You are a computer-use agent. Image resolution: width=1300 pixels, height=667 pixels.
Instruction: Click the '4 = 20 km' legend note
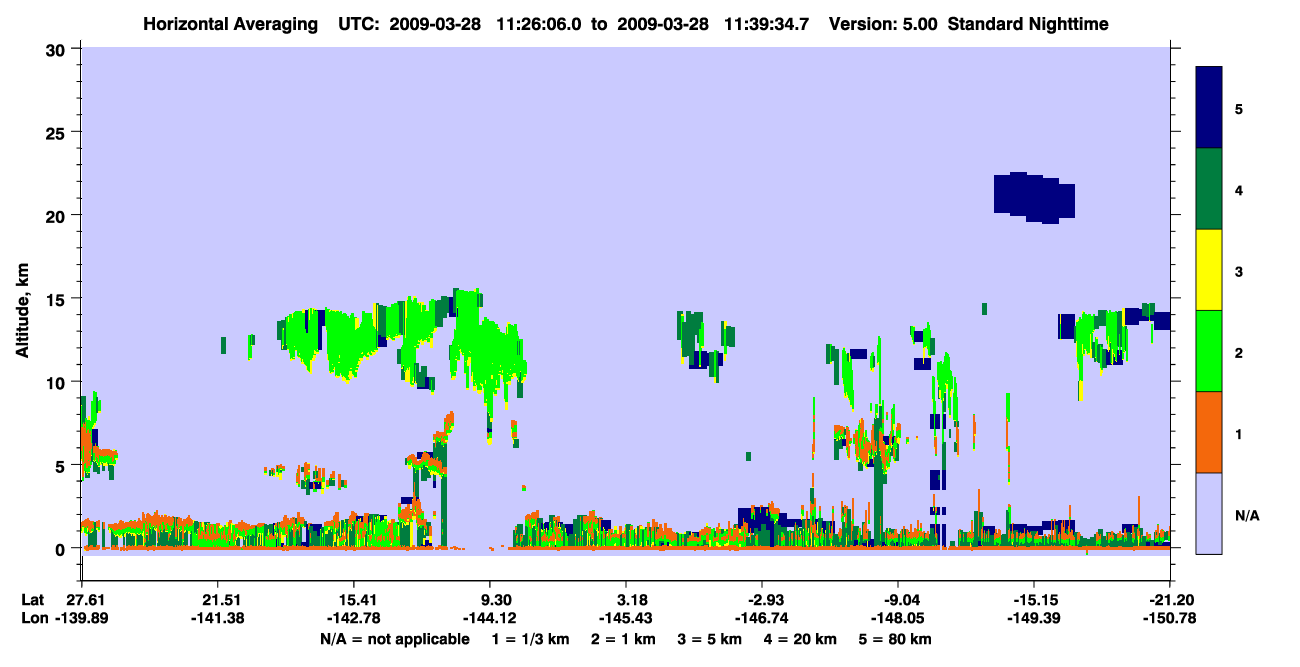coord(802,639)
